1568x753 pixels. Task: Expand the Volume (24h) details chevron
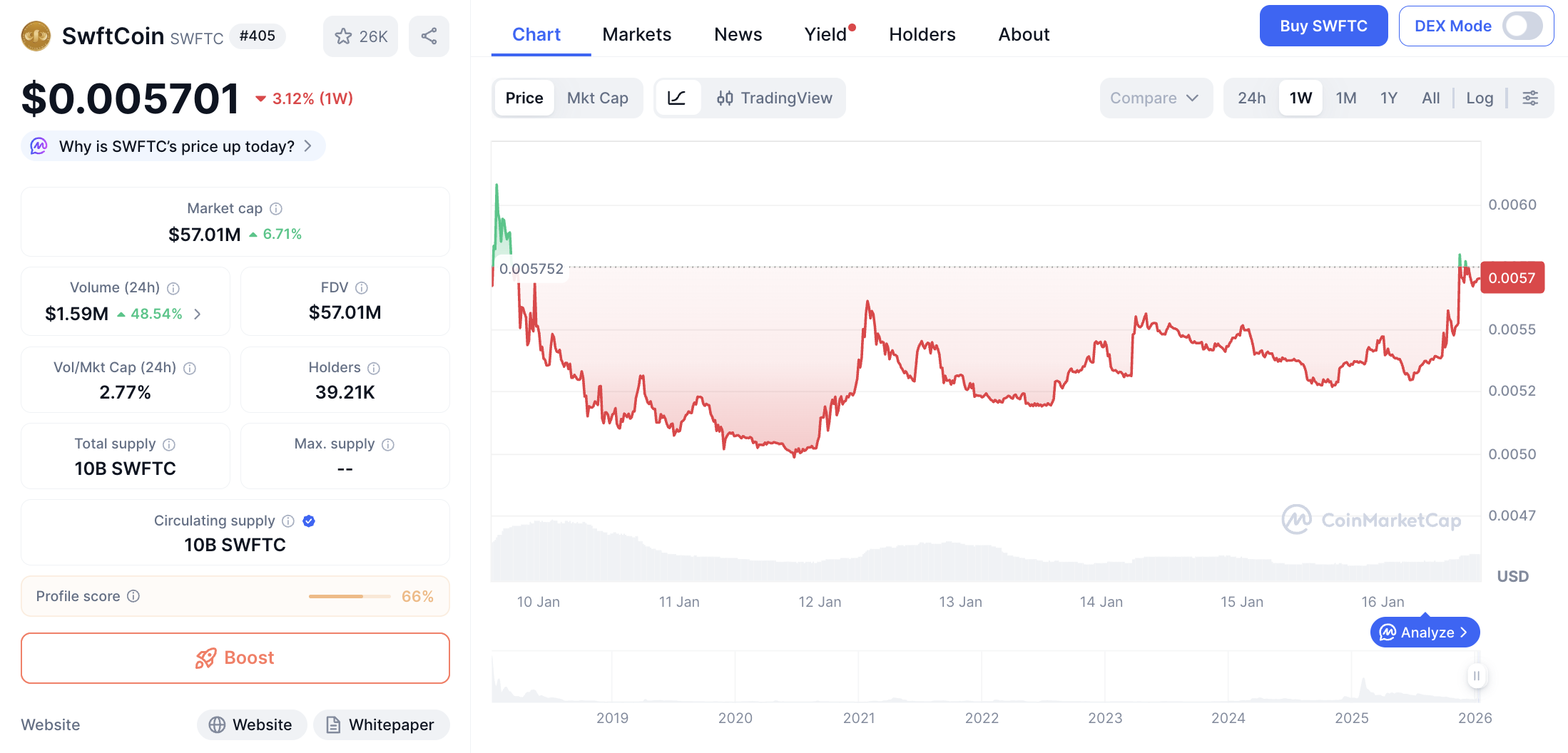(198, 314)
